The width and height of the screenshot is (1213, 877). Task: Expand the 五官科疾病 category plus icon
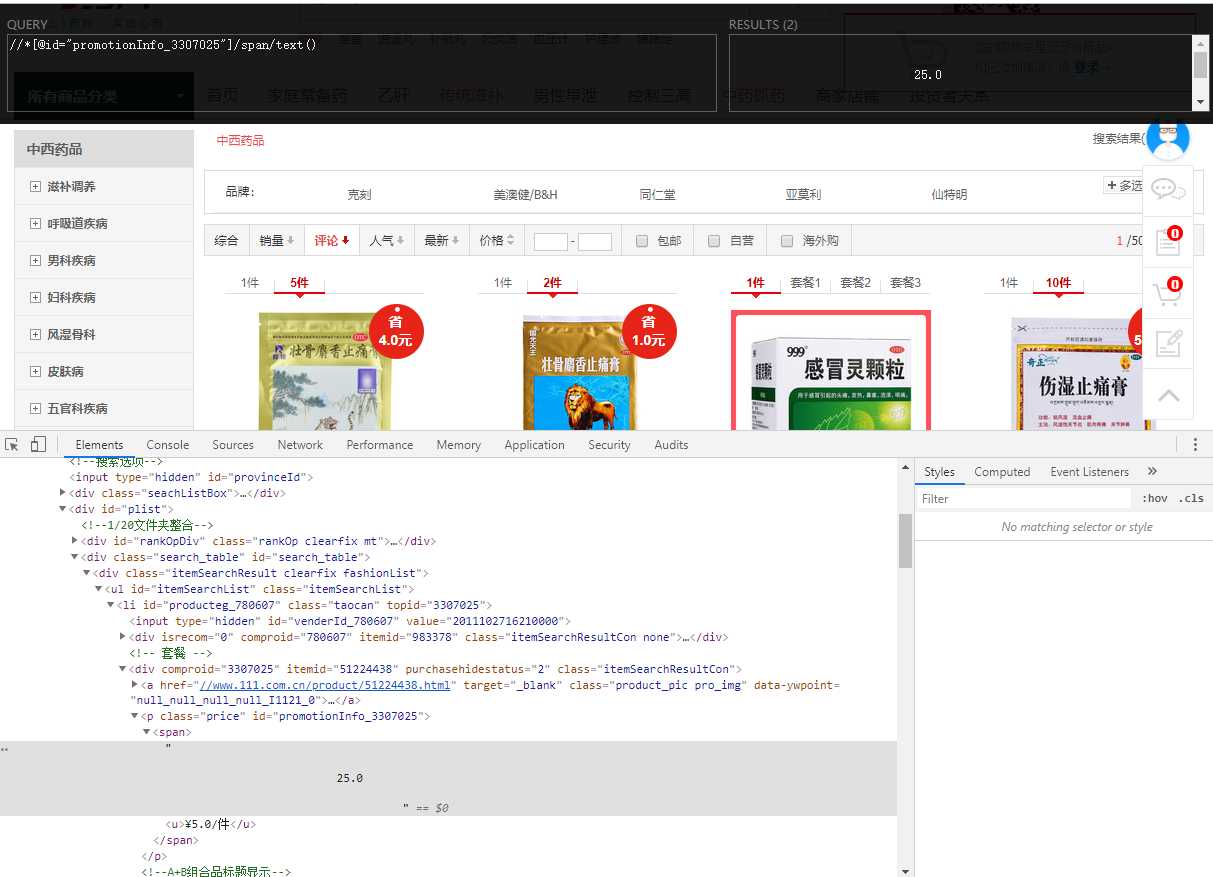pos(35,409)
